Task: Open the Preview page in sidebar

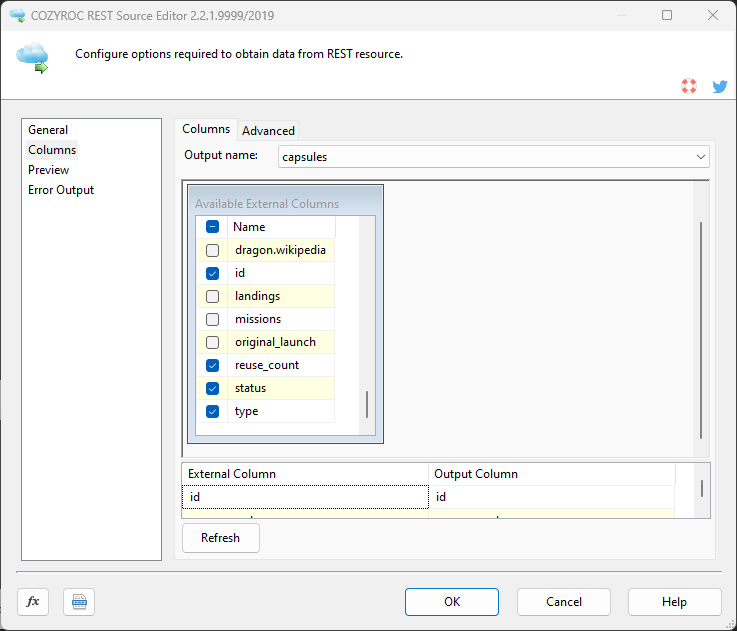Action: [x=48, y=170]
